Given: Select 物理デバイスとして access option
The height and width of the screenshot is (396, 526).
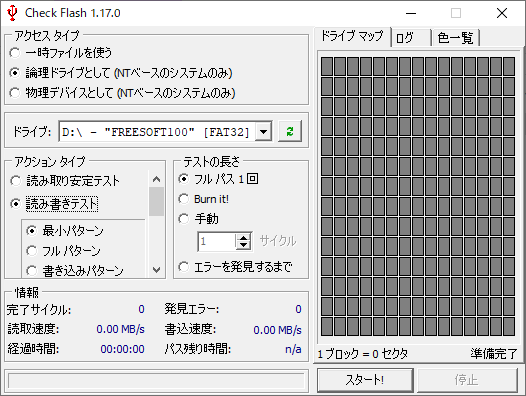Looking at the screenshot, I should point(122,93).
